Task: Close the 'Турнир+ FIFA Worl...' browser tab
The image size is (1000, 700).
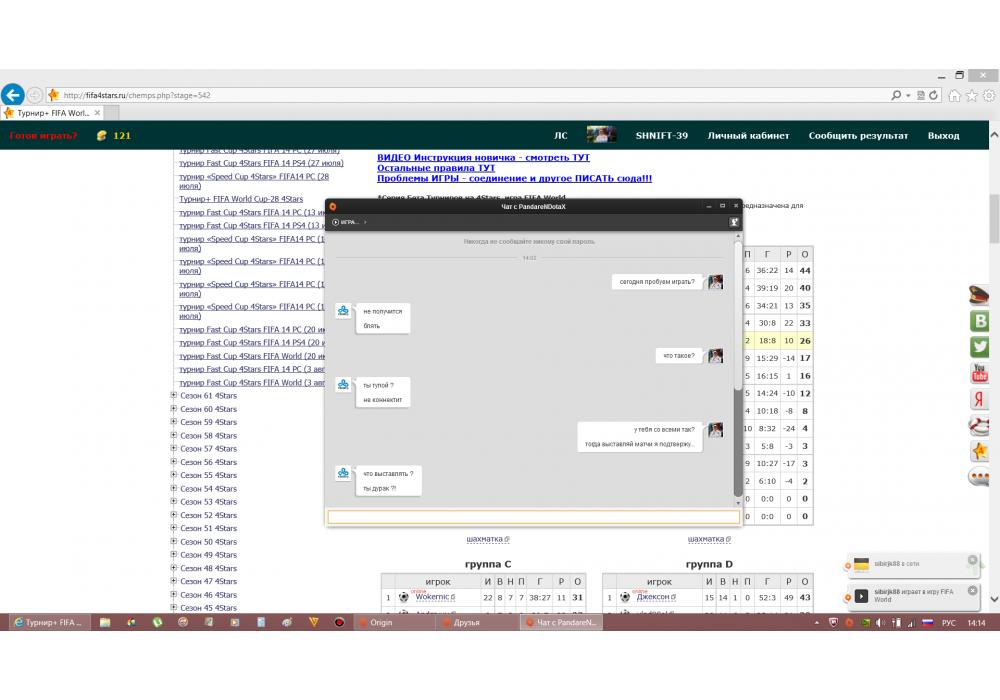Action: [x=97, y=113]
